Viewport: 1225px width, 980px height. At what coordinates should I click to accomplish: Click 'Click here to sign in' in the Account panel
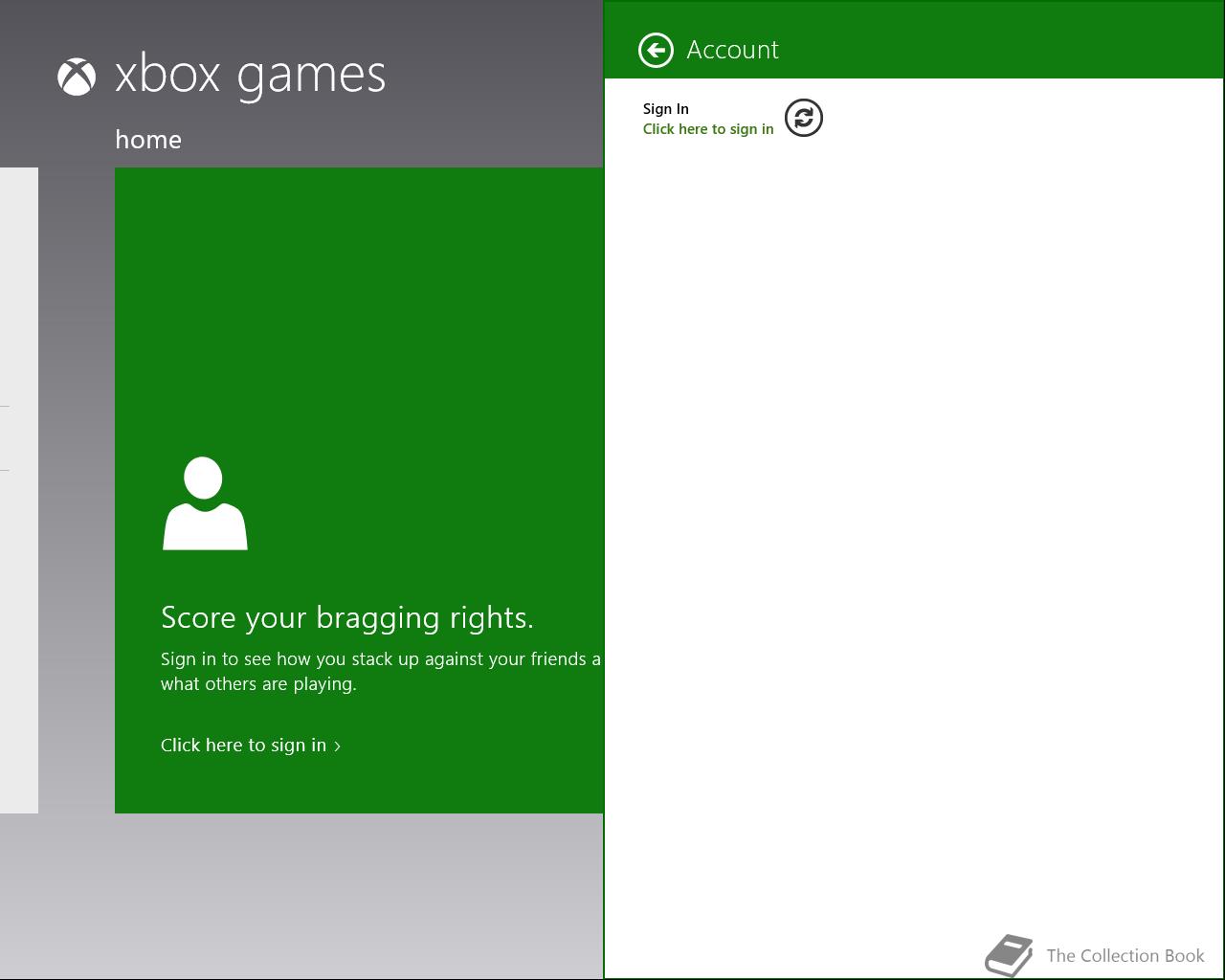(x=708, y=129)
